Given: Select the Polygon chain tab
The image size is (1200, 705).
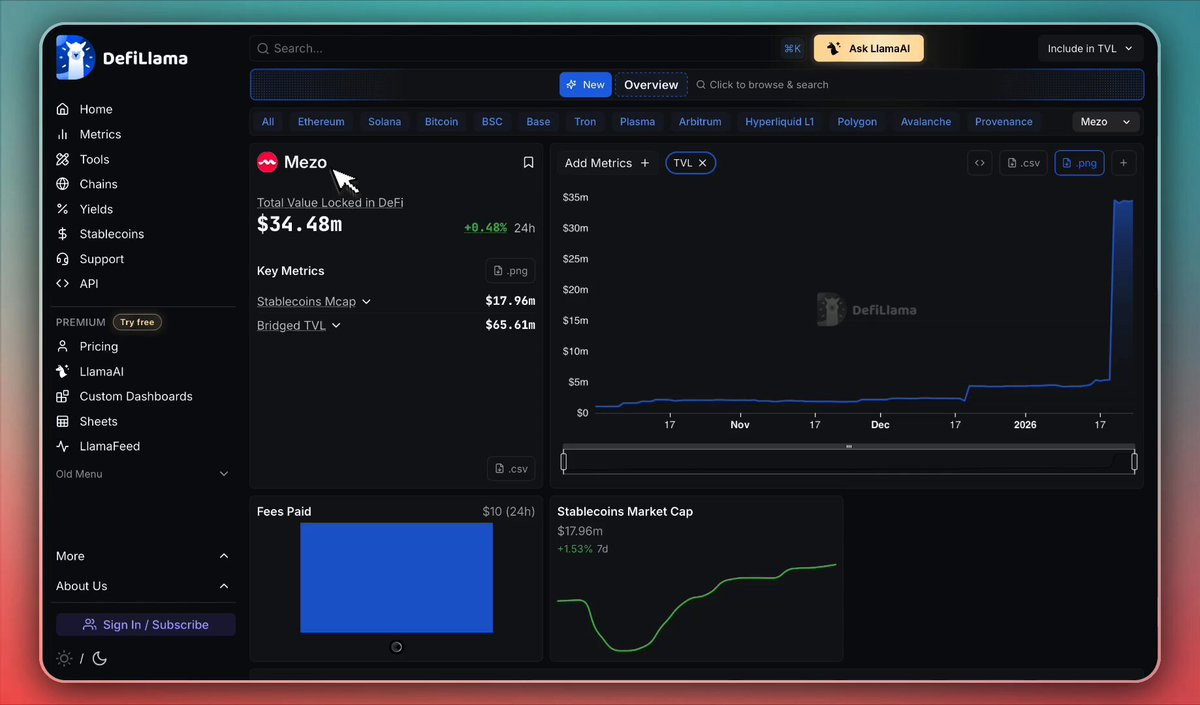Looking at the screenshot, I should [x=857, y=122].
